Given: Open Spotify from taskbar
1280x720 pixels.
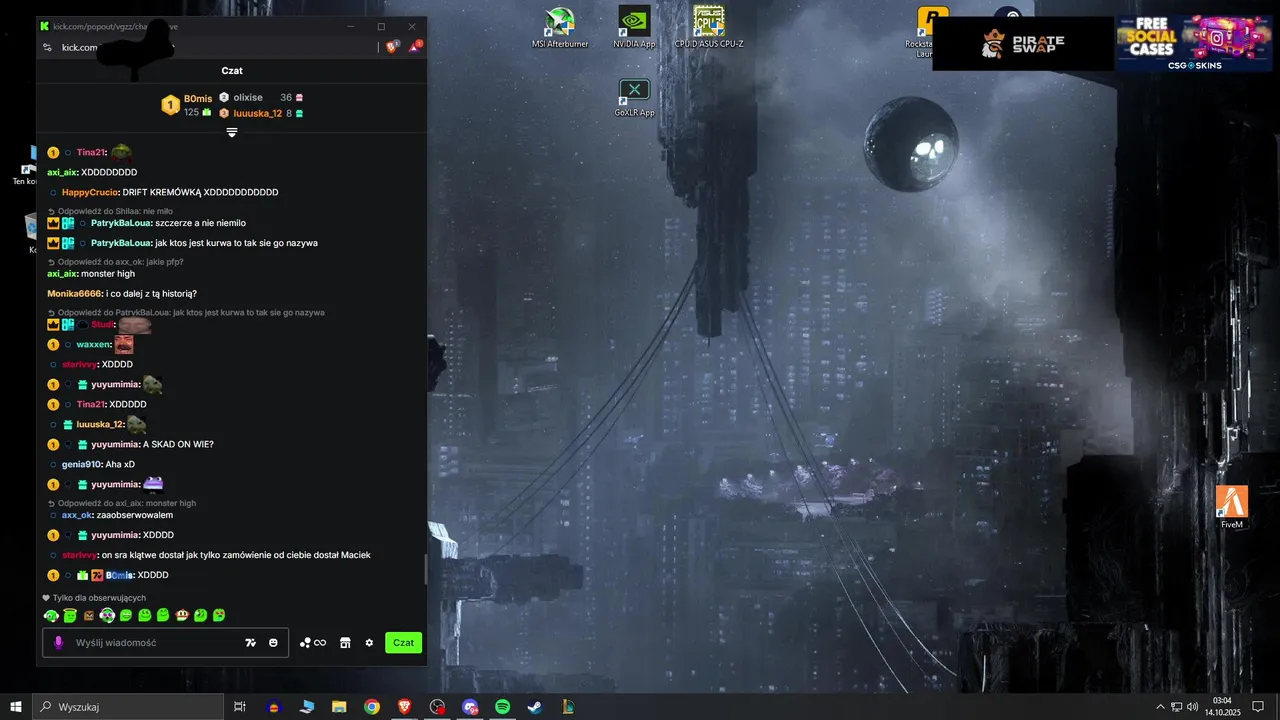Looking at the screenshot, I should click(x=503, y=707).
